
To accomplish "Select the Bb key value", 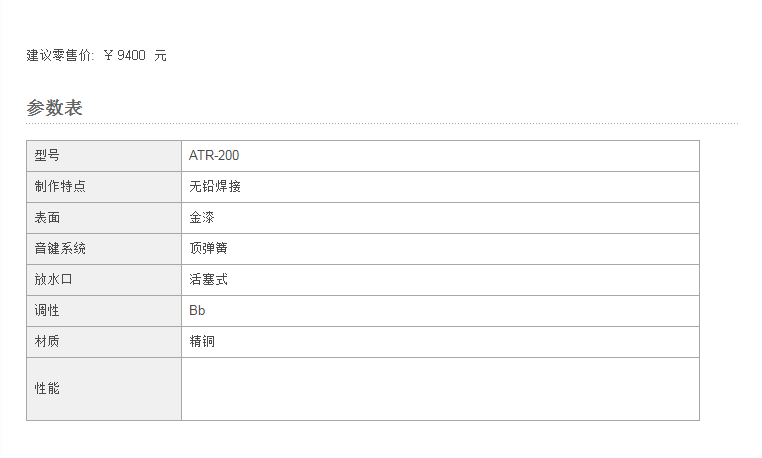I will click(x=197, y=311).
